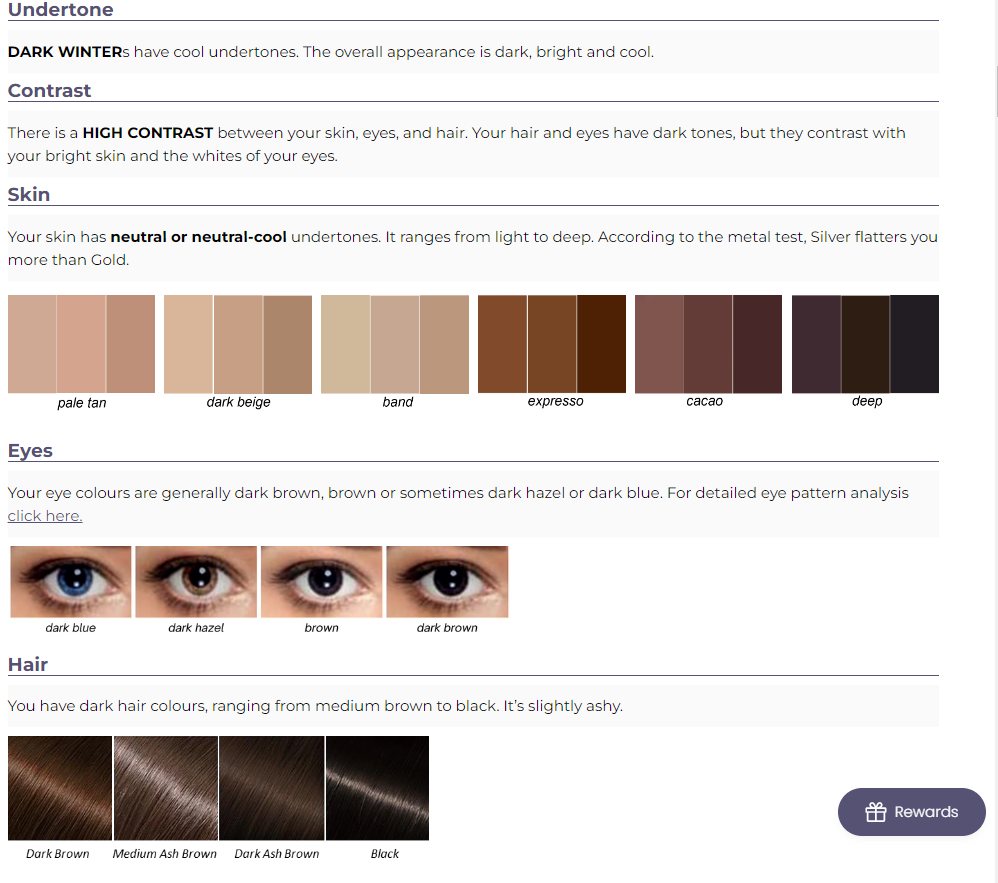Follow the "click here" eye analysis link
This screenshot has width=998, height=883.
[45, 516]
